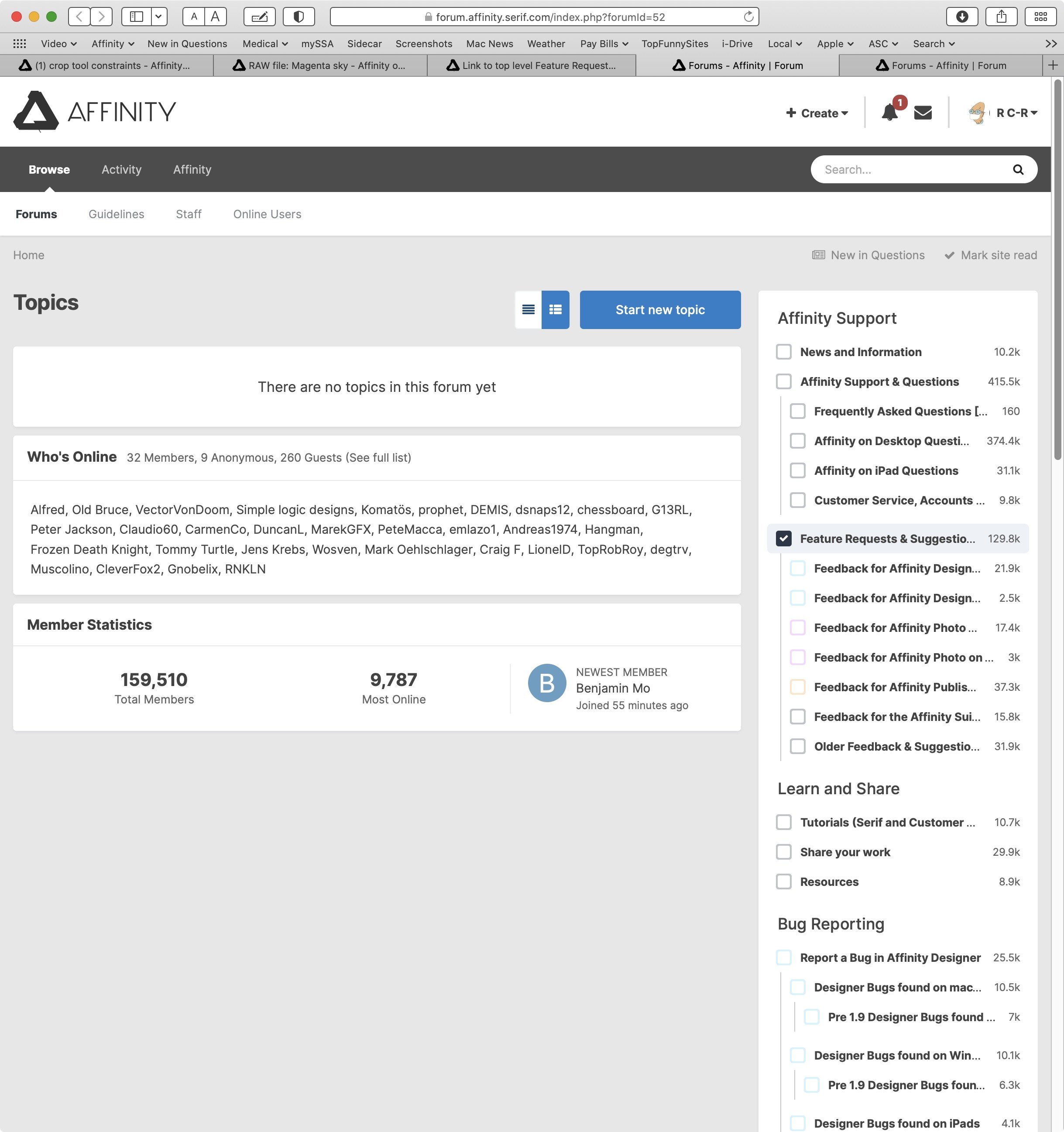Image resolution: width=1064 pixels, height=1132 pixels.
Task: Click the smaller text size A button
Action: (194, 17)
